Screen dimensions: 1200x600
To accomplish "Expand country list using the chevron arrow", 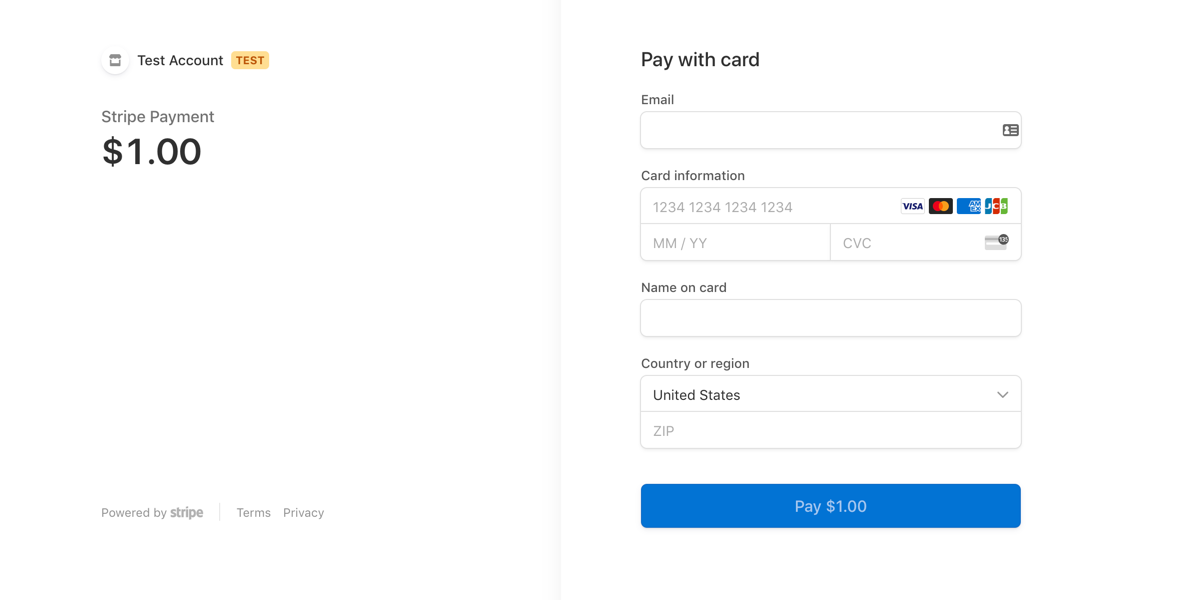I will click(x=1002, y=395).
